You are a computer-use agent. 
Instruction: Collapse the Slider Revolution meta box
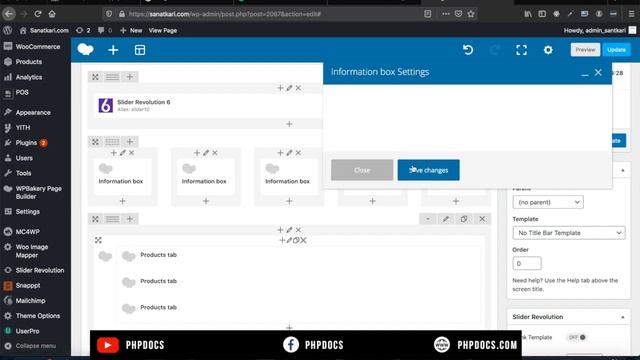click(x=623, y=317)
